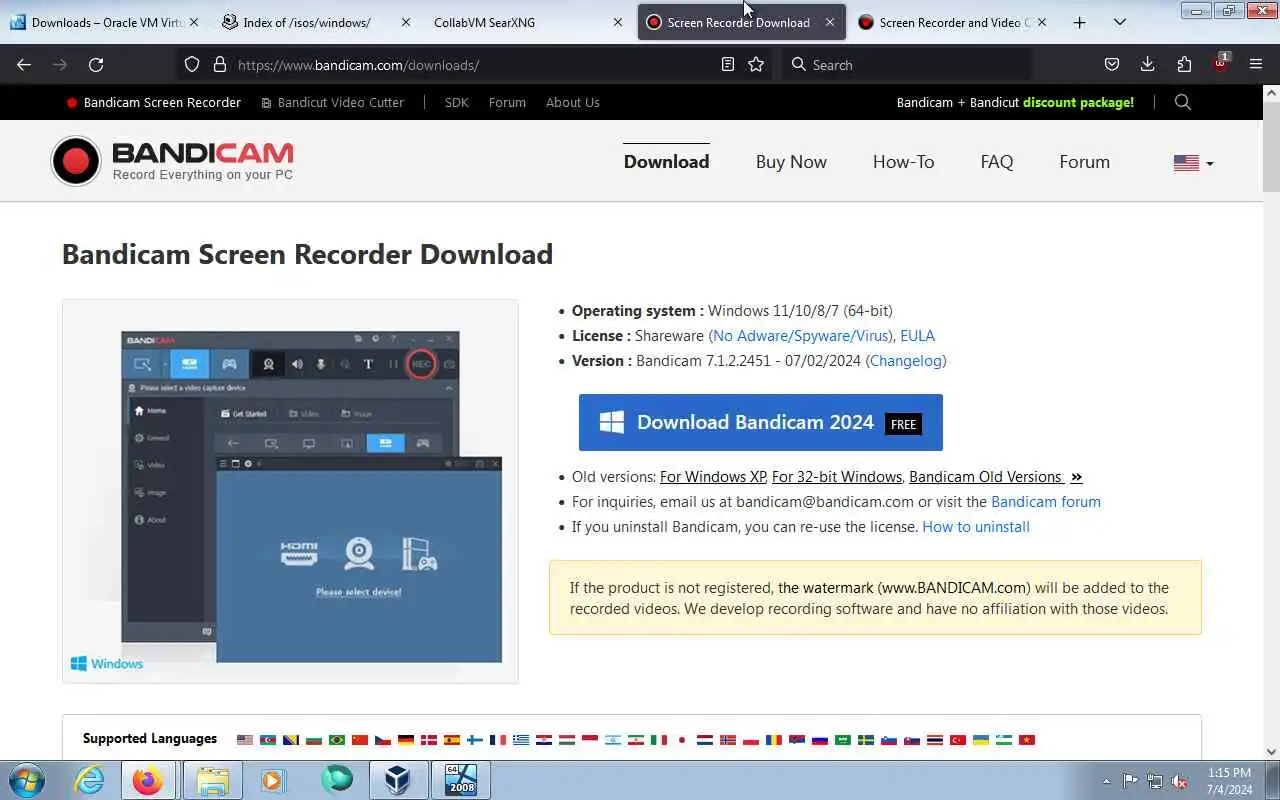Viewport: 1280px width, 800px height.
Task: Open the Download nav menu item
Action: click(x=666, y=162)
